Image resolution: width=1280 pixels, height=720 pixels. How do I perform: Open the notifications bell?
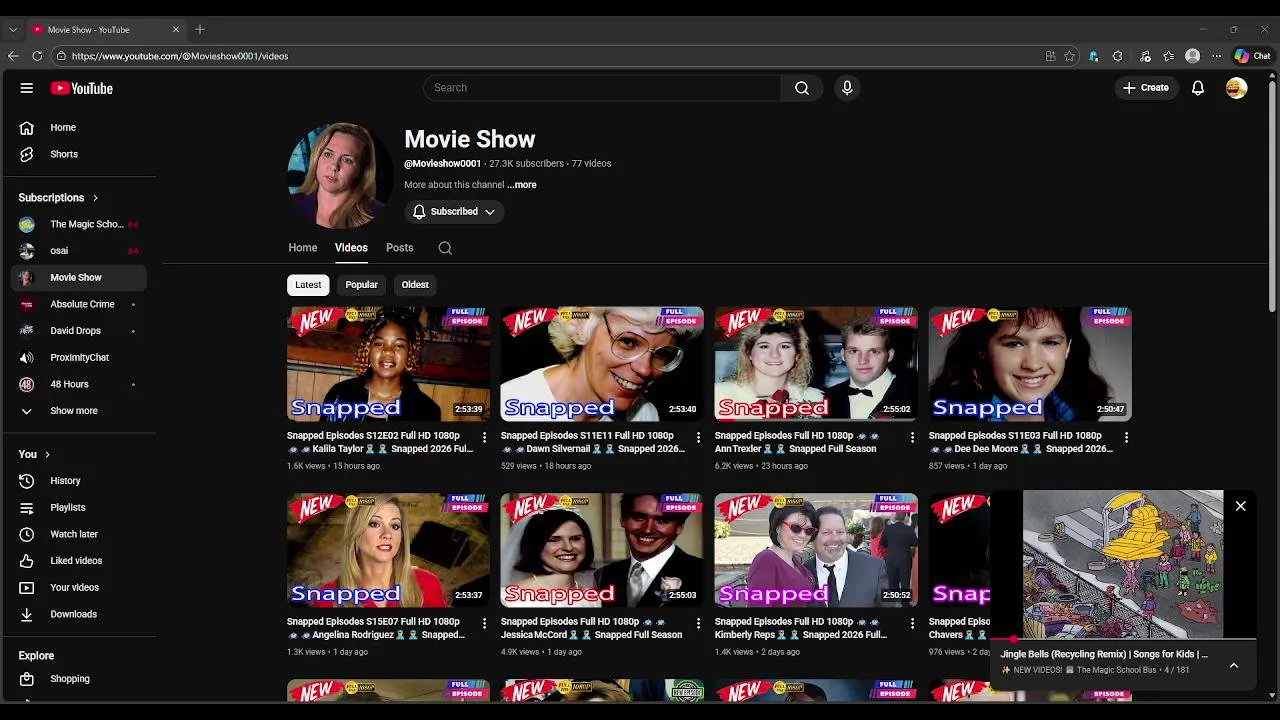tap(1198, 88)
